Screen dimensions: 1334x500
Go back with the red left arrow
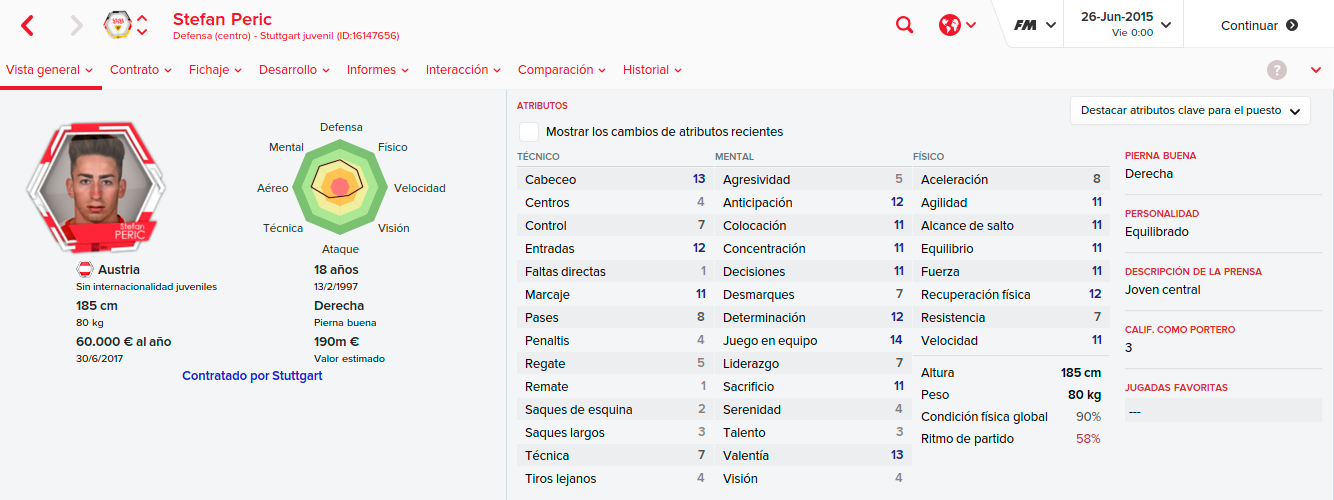(x=27, y=25)
